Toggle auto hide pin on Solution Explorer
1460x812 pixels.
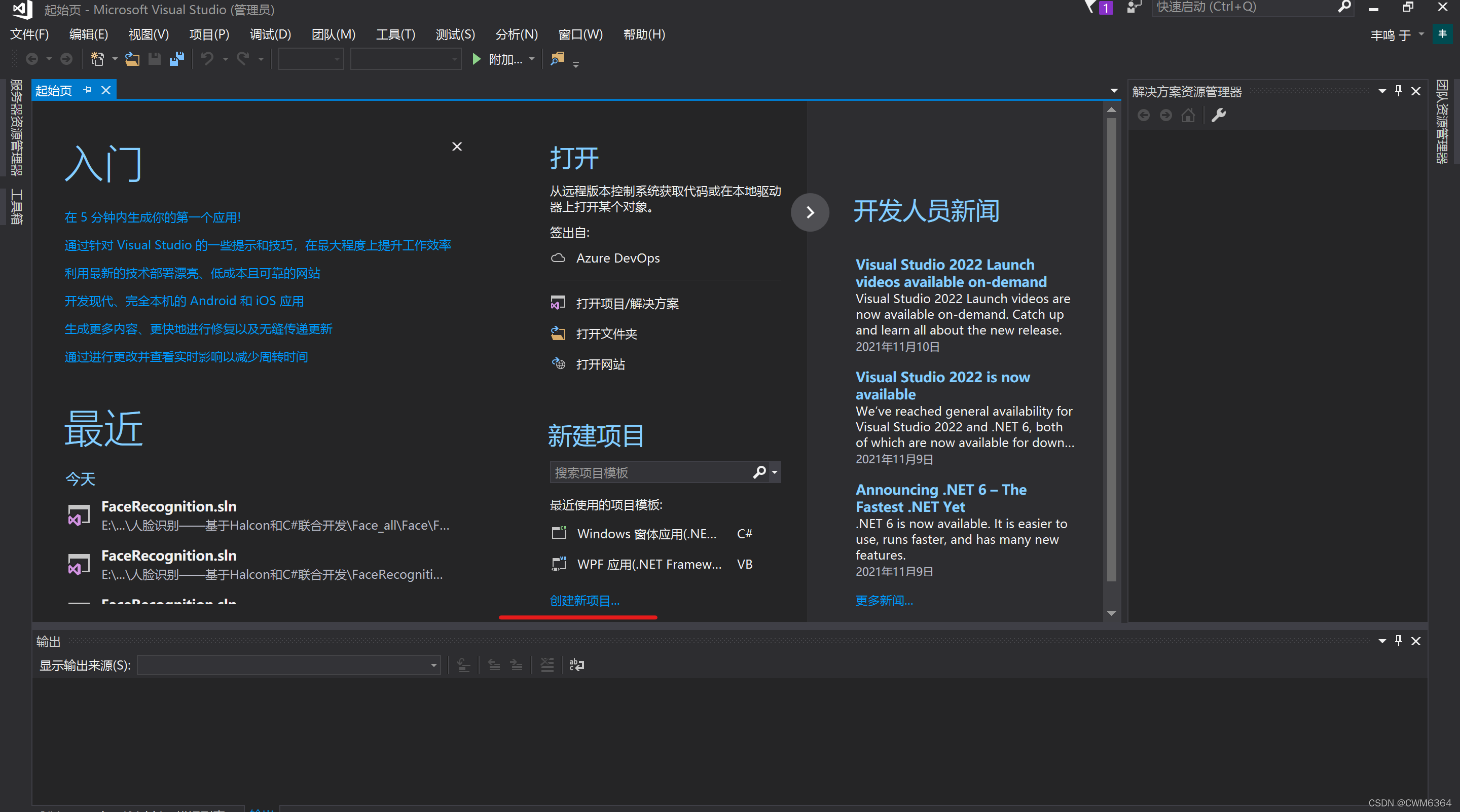coord(1398,91)
